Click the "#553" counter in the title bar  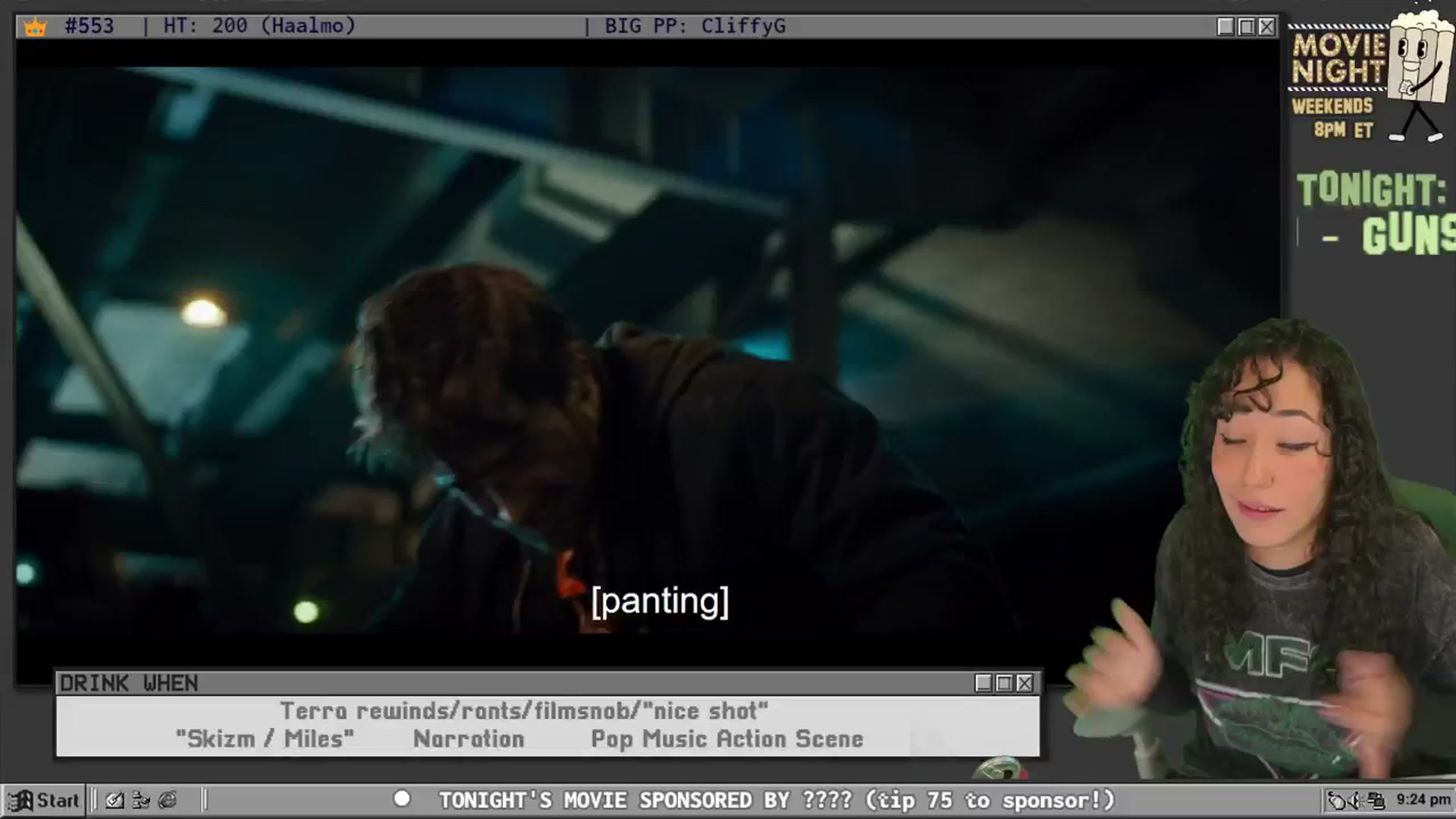click(89, 26)
